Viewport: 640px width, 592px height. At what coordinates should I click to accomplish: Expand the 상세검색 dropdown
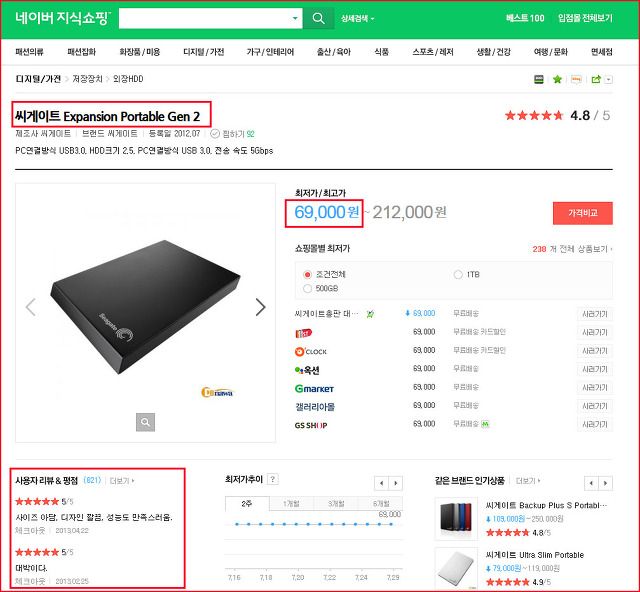click(358, 18)
